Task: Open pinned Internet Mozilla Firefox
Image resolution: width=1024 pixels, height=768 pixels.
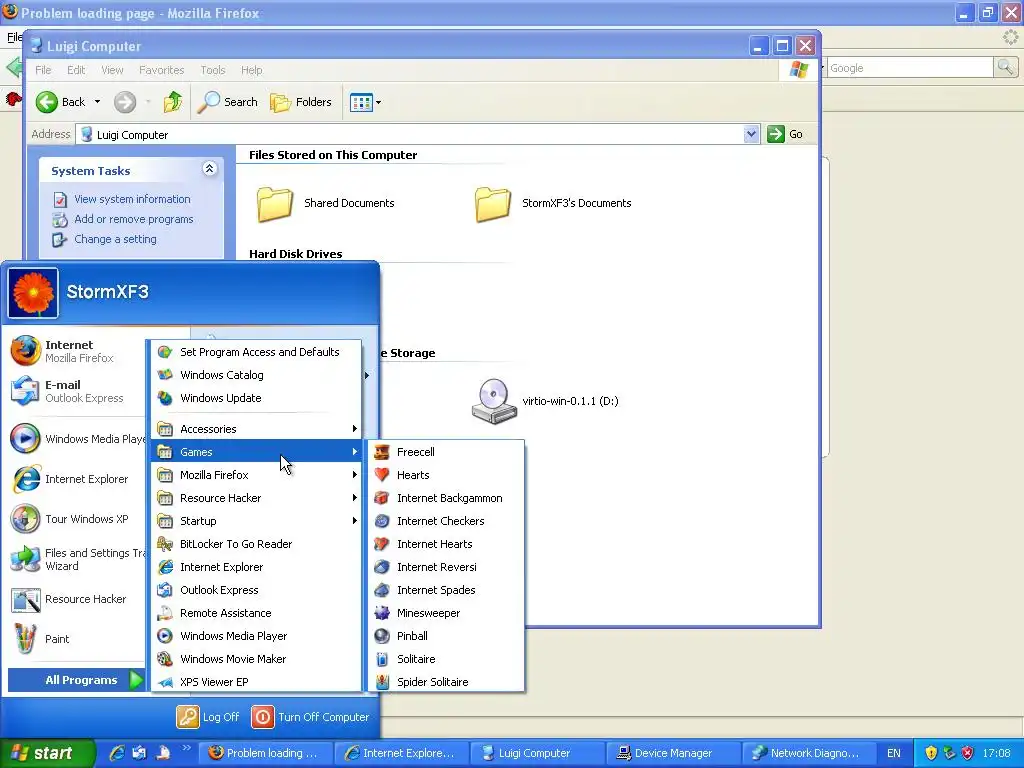Action: click(76, 351)
